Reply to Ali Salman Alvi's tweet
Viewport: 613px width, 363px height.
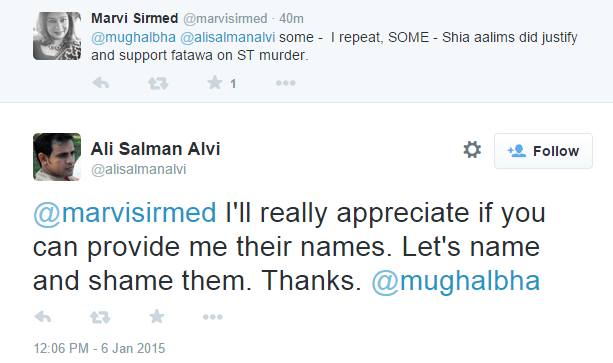coord(43,317)
